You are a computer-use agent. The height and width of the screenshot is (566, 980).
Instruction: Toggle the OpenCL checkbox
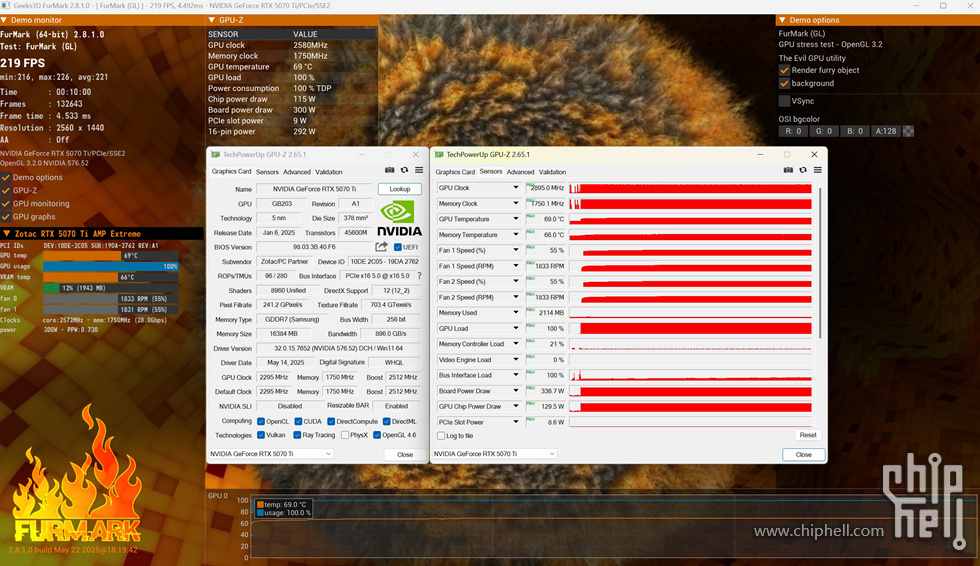coord(261,422)
